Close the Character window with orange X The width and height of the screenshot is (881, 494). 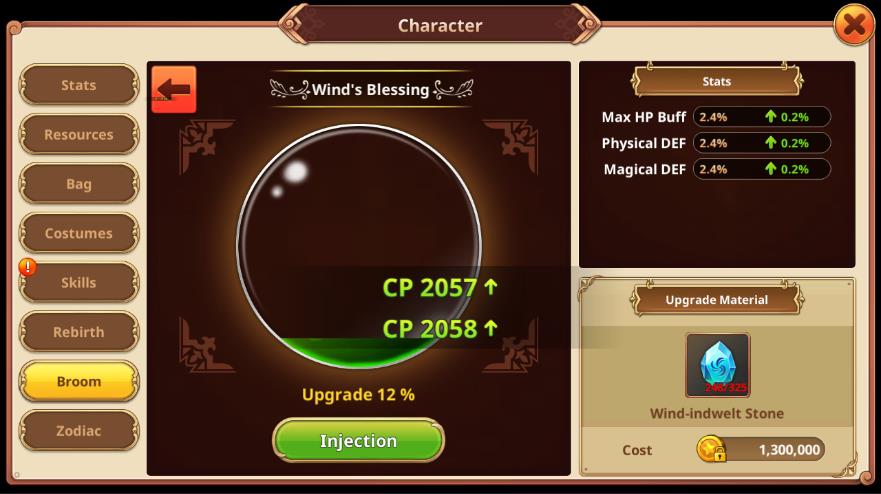[x=854, y=25]
